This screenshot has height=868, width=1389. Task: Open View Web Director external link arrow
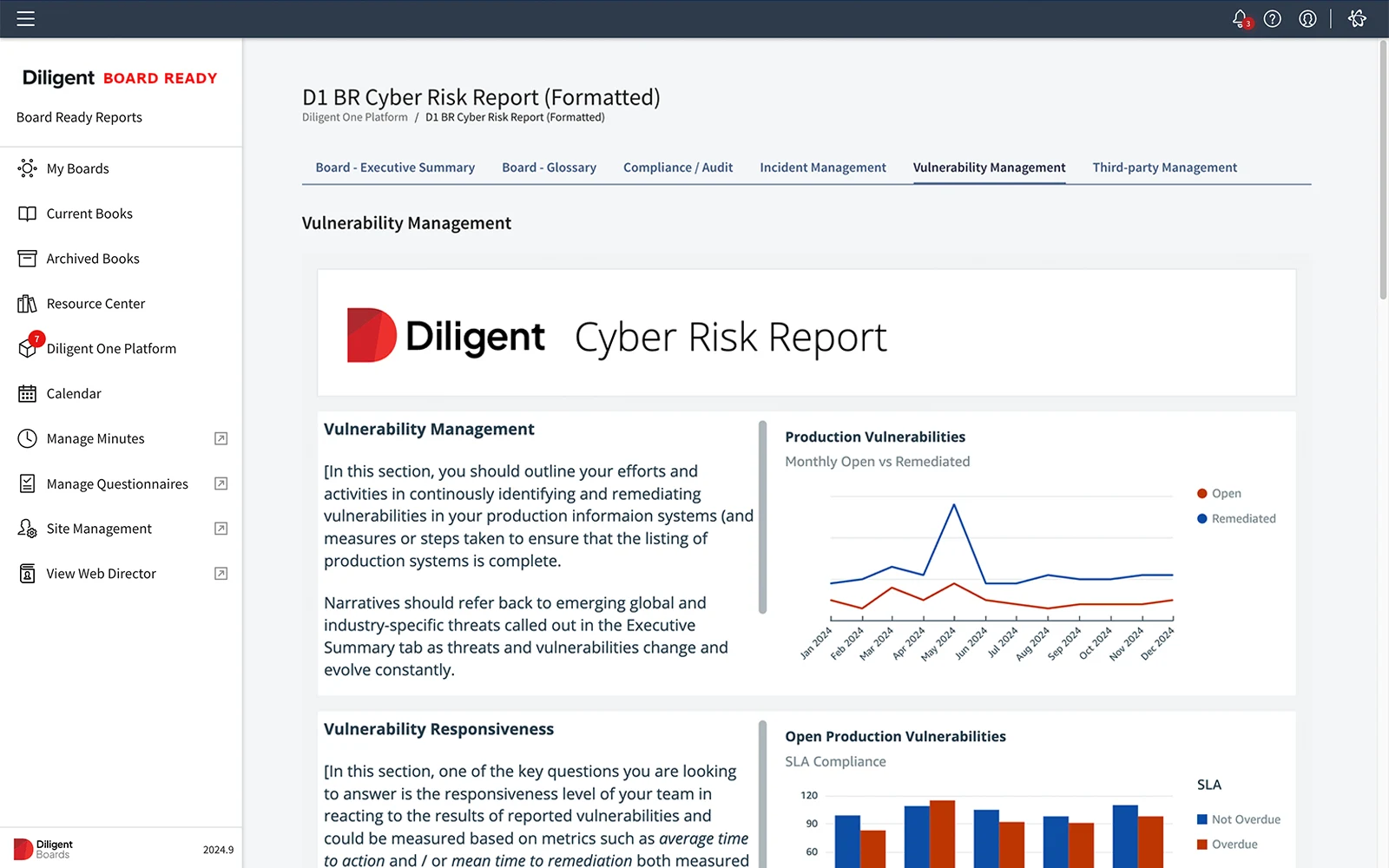click(x=221, y=574)
